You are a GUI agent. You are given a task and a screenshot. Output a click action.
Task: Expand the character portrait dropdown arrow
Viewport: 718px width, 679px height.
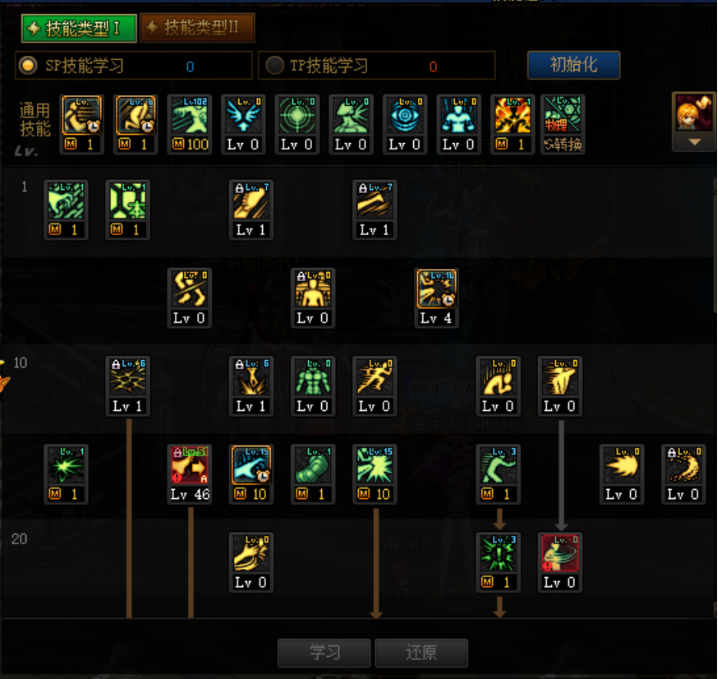(x=695, y=142)
